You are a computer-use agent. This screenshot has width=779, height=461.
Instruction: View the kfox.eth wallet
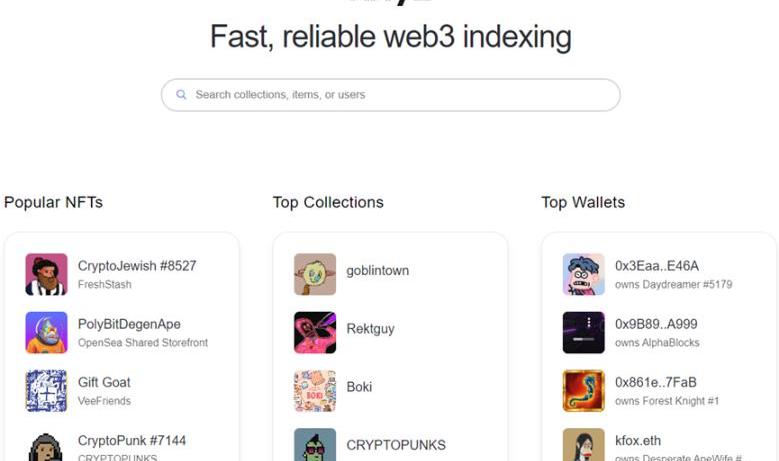click(638, 441)
